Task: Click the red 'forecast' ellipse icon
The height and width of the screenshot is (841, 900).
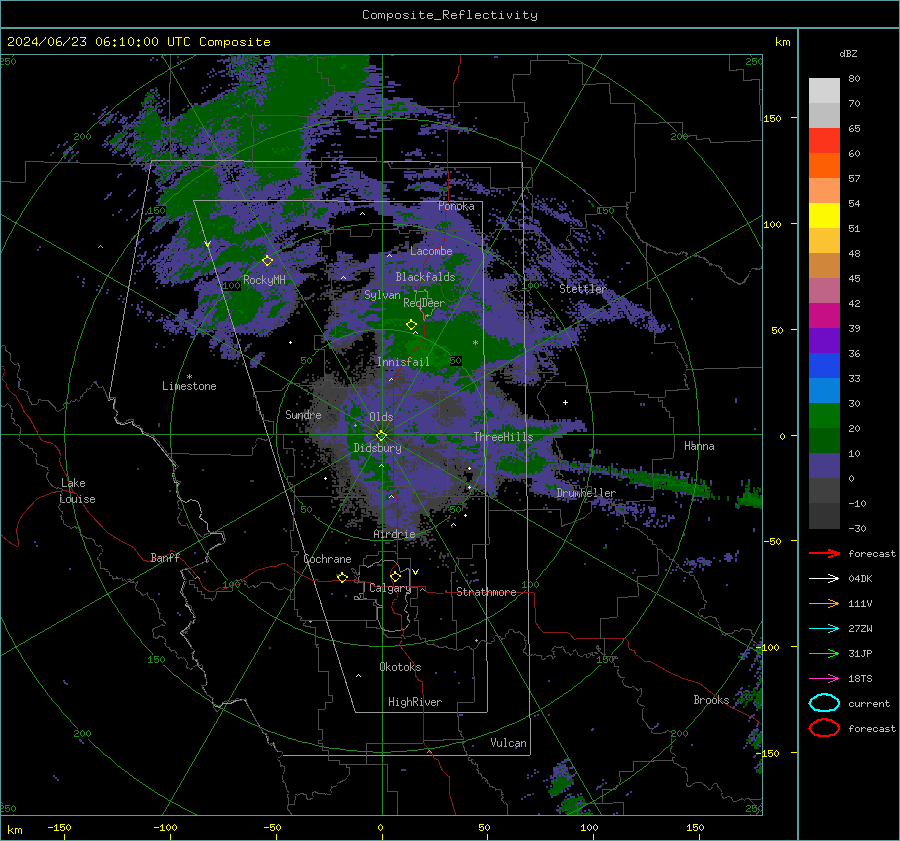Action: pos(824,728)
